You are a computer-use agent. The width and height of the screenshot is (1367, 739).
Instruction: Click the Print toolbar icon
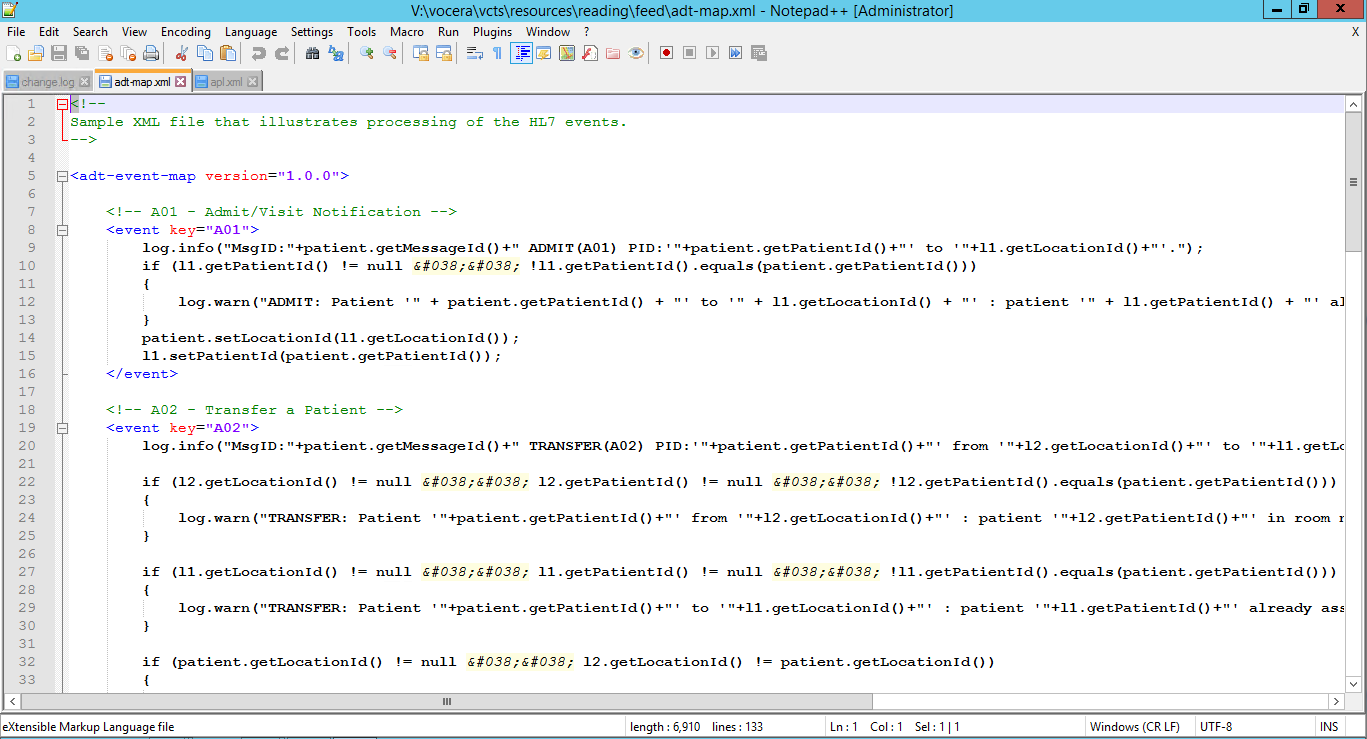pos(151,53)
